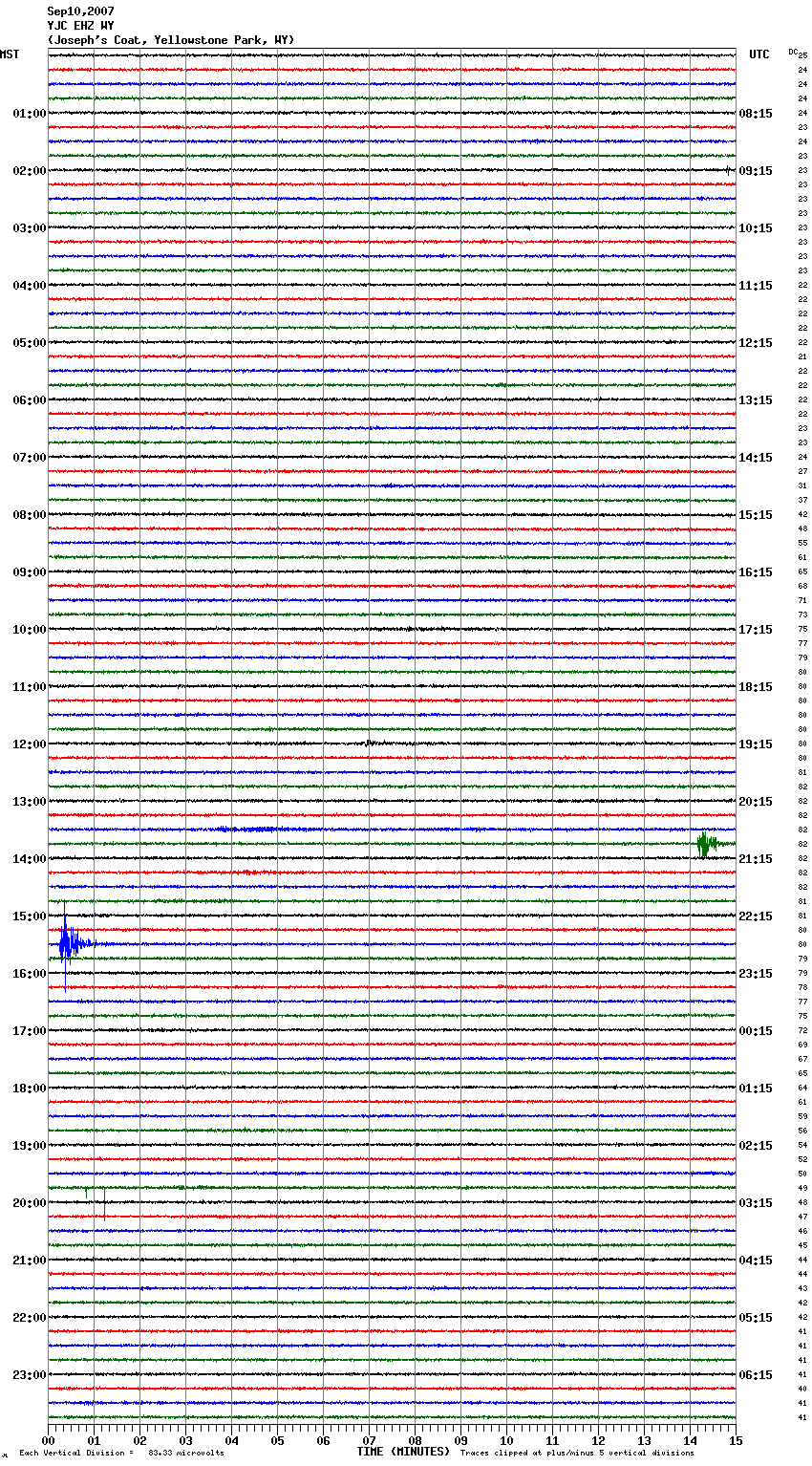Click the 18:15 UTC time label

(756, 687)
